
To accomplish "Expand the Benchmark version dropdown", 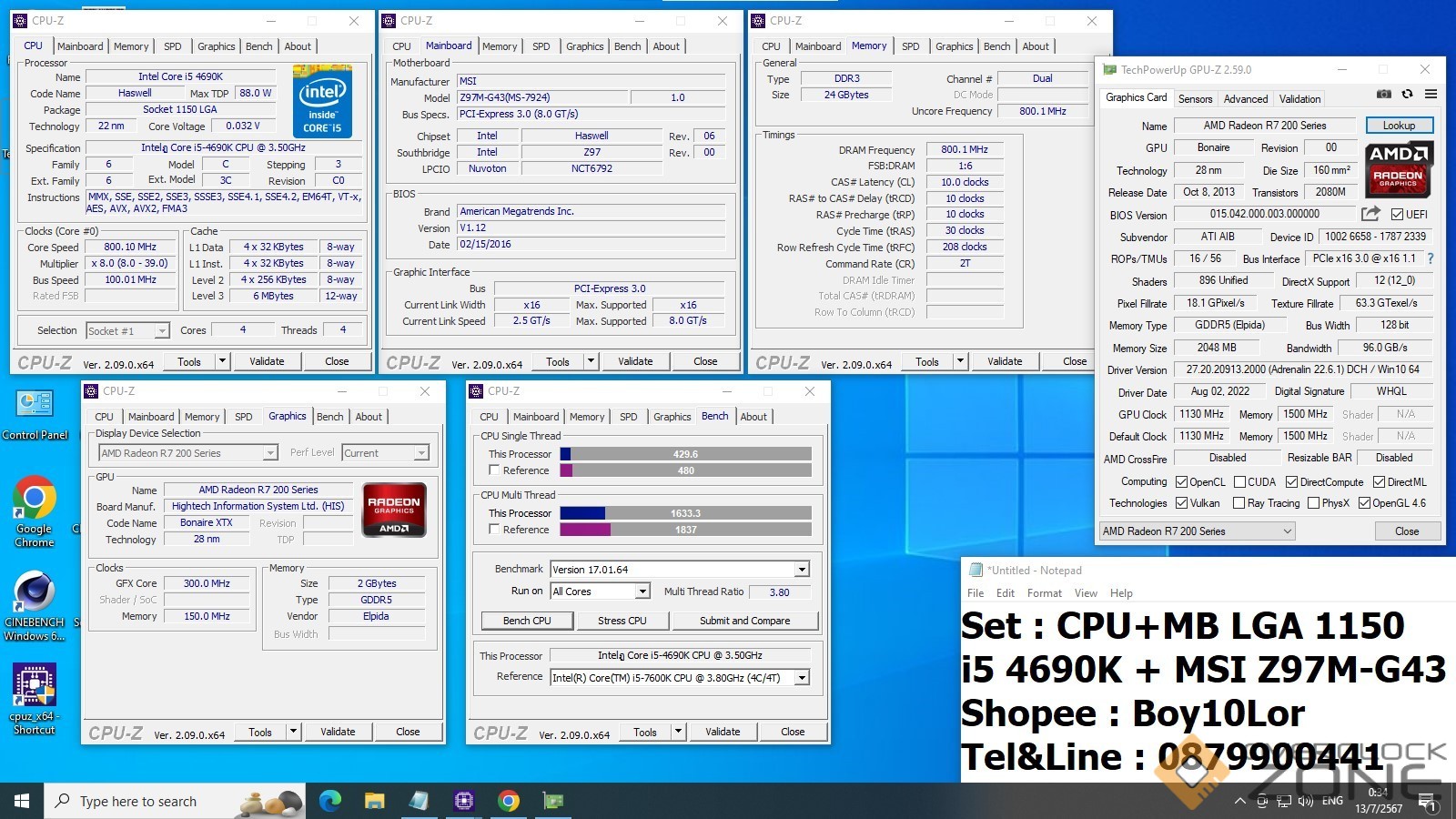I will pos(802,570).
